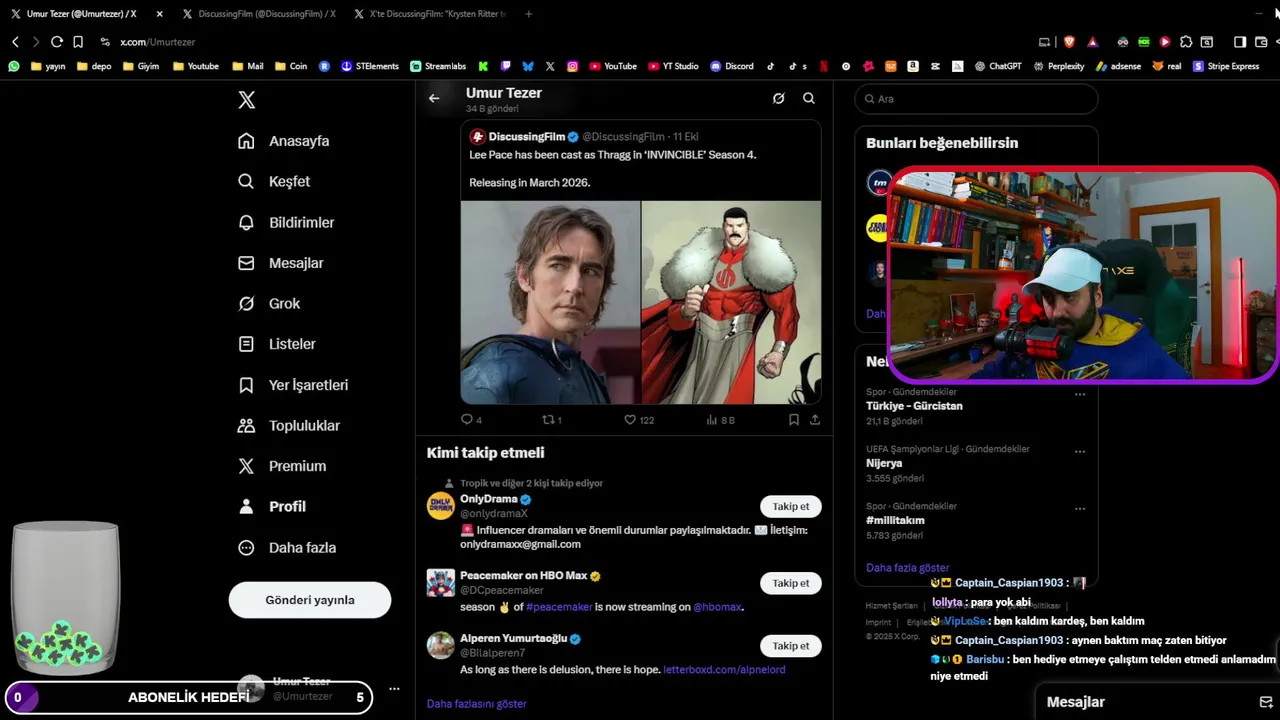Open the new message icon in Mesajlar bar
The image size is (1280, 720).
coord(1266,702)
